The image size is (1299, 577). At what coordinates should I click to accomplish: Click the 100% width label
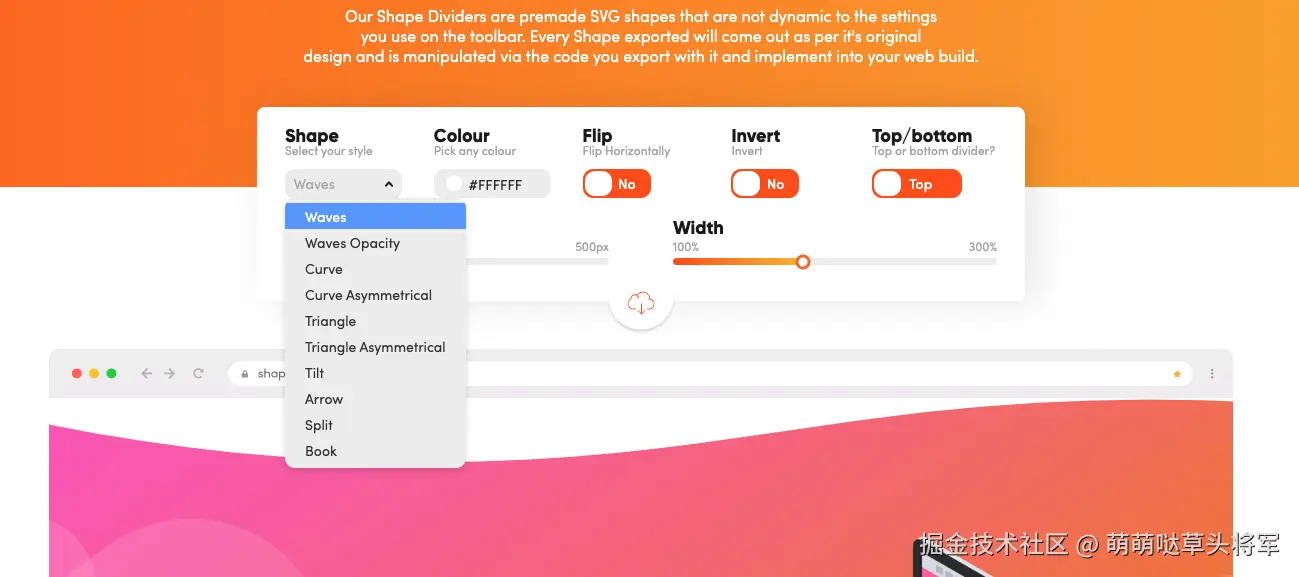[686, 247]
